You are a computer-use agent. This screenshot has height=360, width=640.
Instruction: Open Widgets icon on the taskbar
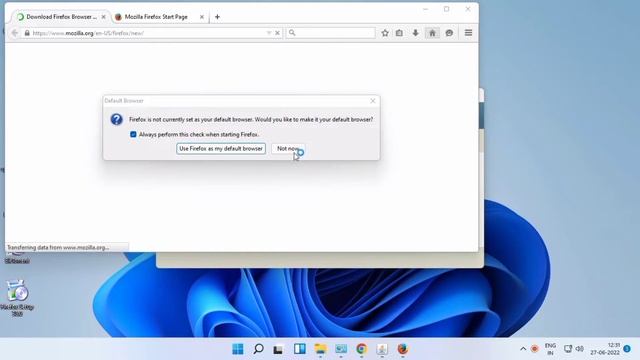coord(300,349)
